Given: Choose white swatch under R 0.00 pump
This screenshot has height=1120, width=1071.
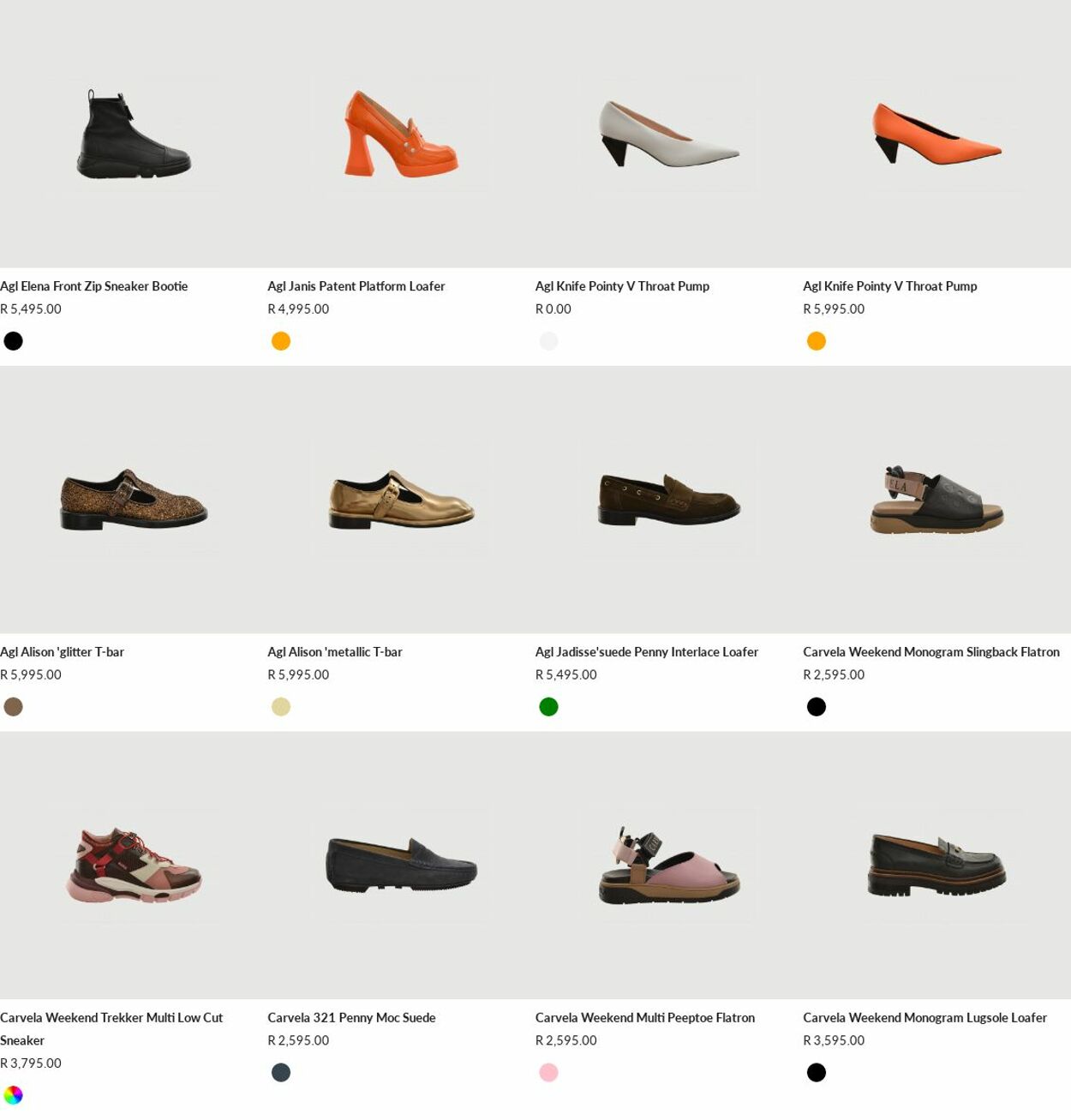Looking at the screenshot, I should [548, 341].
